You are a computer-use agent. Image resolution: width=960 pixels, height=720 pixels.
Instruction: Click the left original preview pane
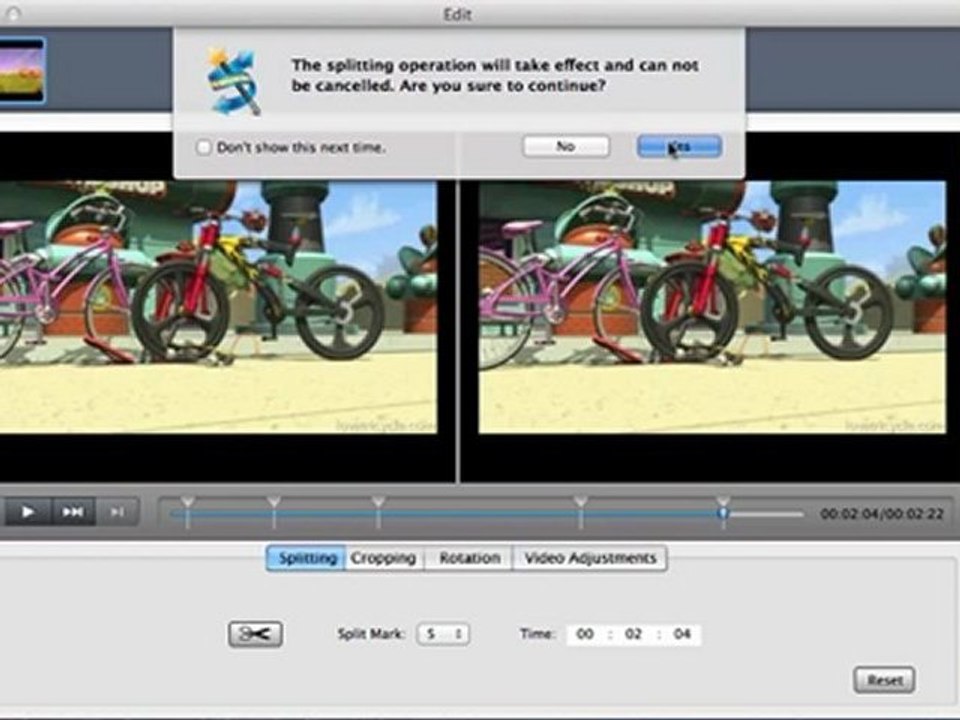click(x=219, y=307)
